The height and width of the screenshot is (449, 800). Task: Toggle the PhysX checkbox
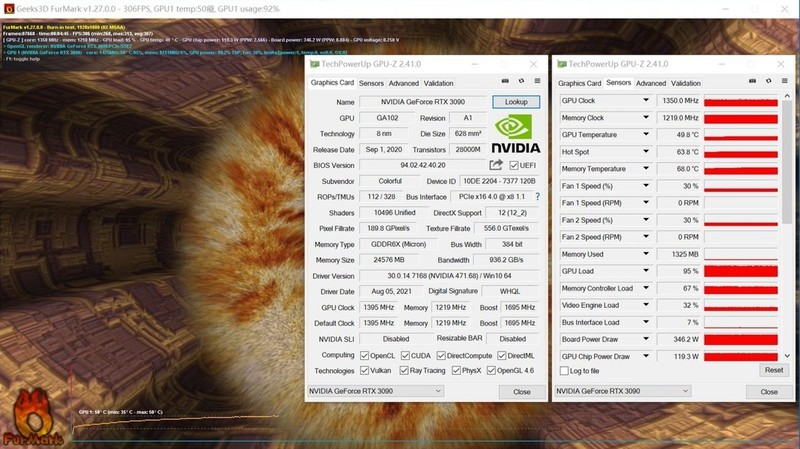[x=456, y=370]
